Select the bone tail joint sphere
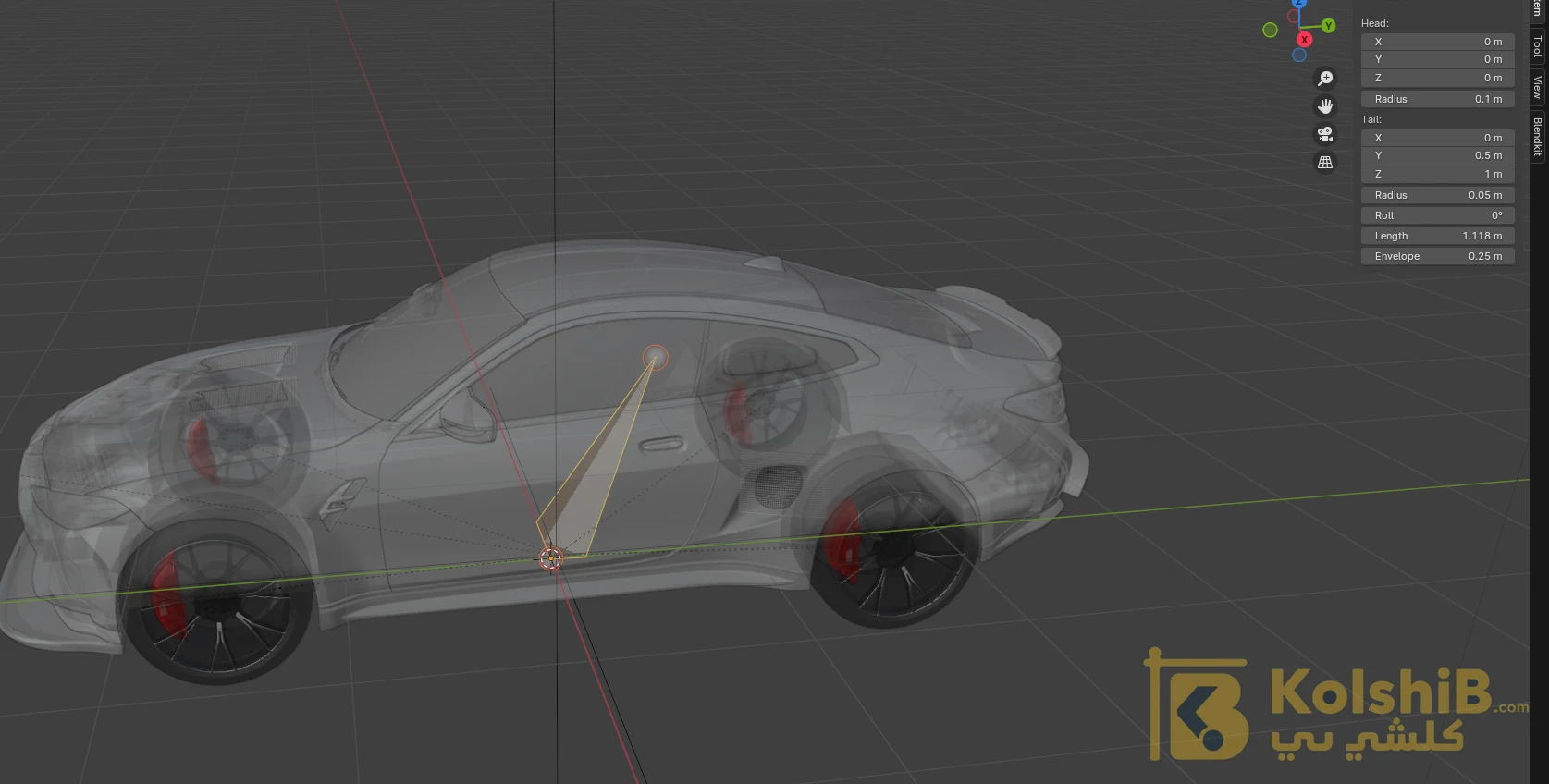1549x784 pixels. click(x=655, y=357)
